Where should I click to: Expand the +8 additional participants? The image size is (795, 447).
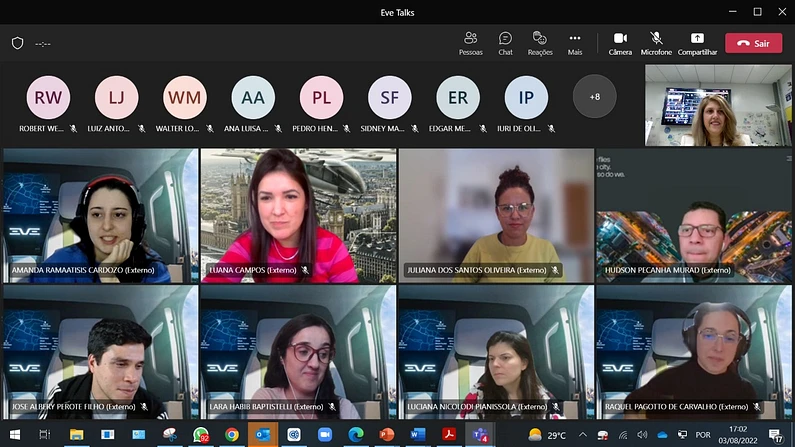click(x=594, y=97)
